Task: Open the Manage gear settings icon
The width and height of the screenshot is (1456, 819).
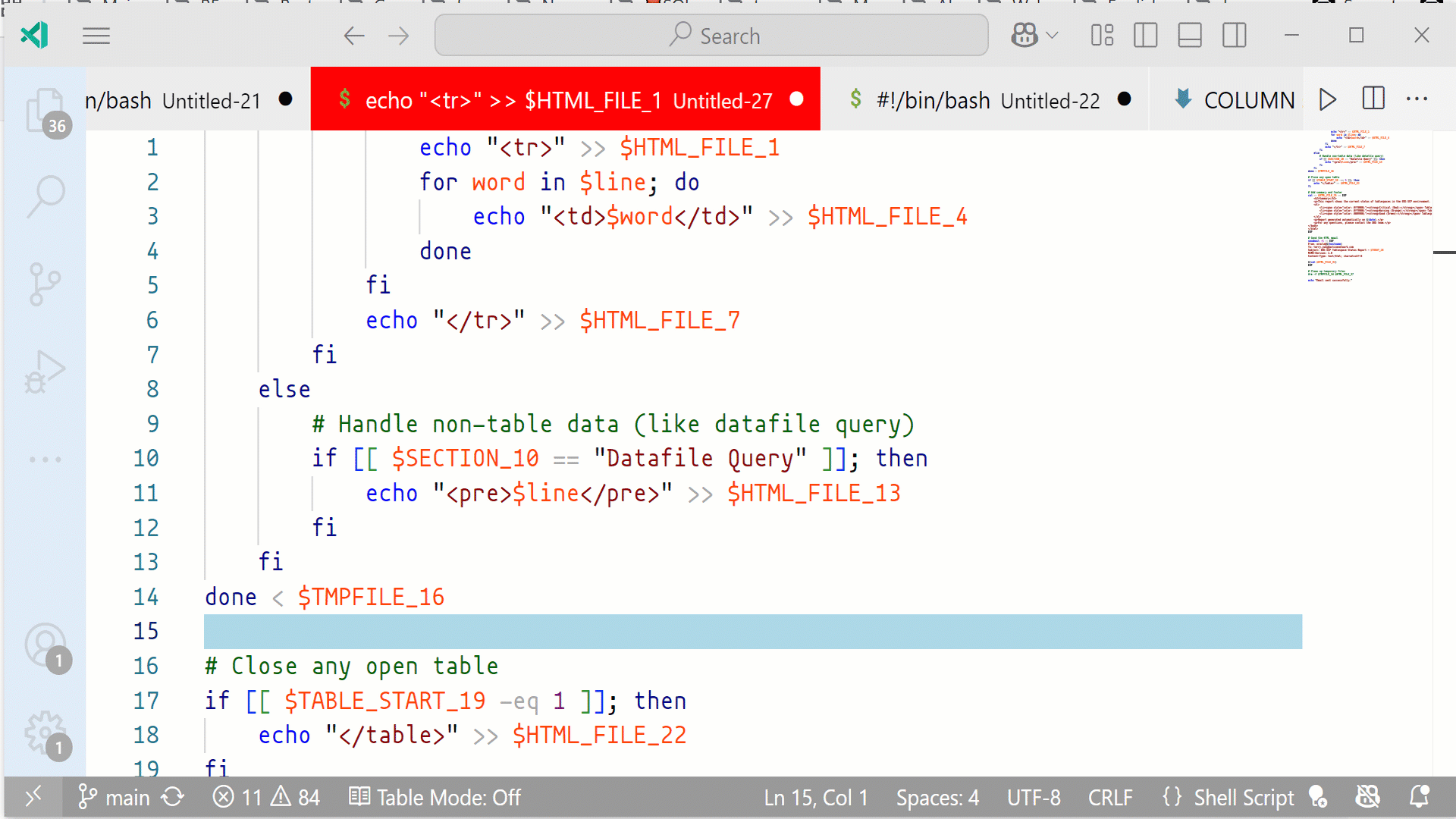Action: tap(45, 733)
